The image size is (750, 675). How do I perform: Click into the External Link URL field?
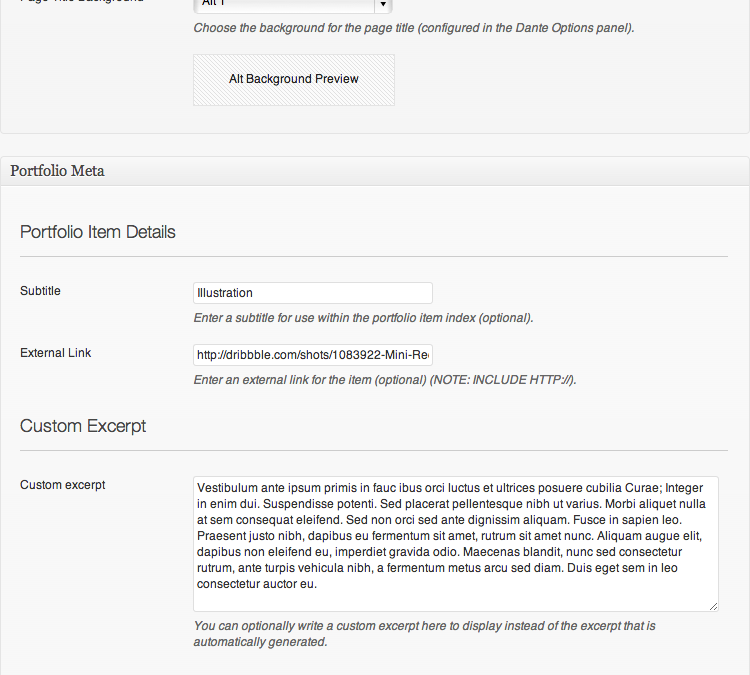(313, 355)
